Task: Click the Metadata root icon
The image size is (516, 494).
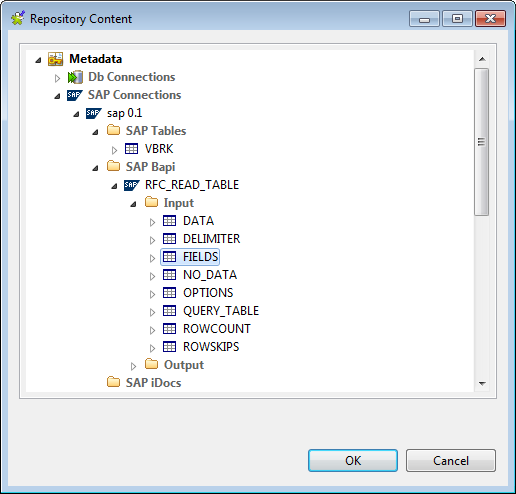Action: [x=55, y=59]
